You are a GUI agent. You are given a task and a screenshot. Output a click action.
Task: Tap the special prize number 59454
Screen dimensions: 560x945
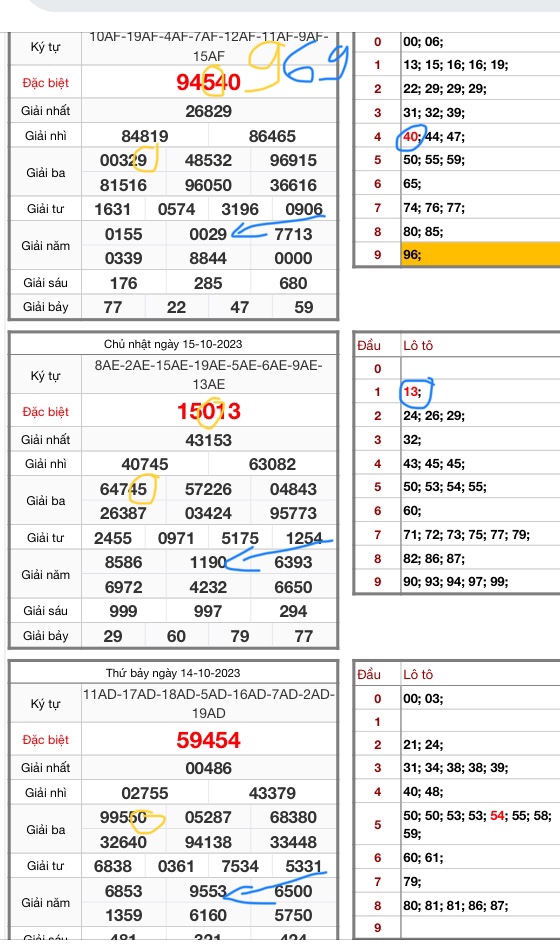pos(209,740)
